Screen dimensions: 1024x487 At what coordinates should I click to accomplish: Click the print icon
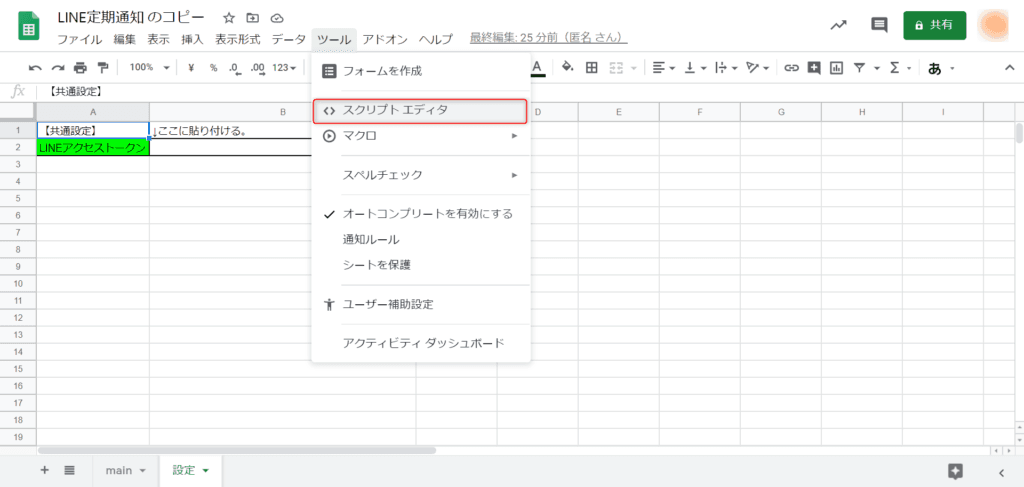pyautogui.click(x=80, y=68)
